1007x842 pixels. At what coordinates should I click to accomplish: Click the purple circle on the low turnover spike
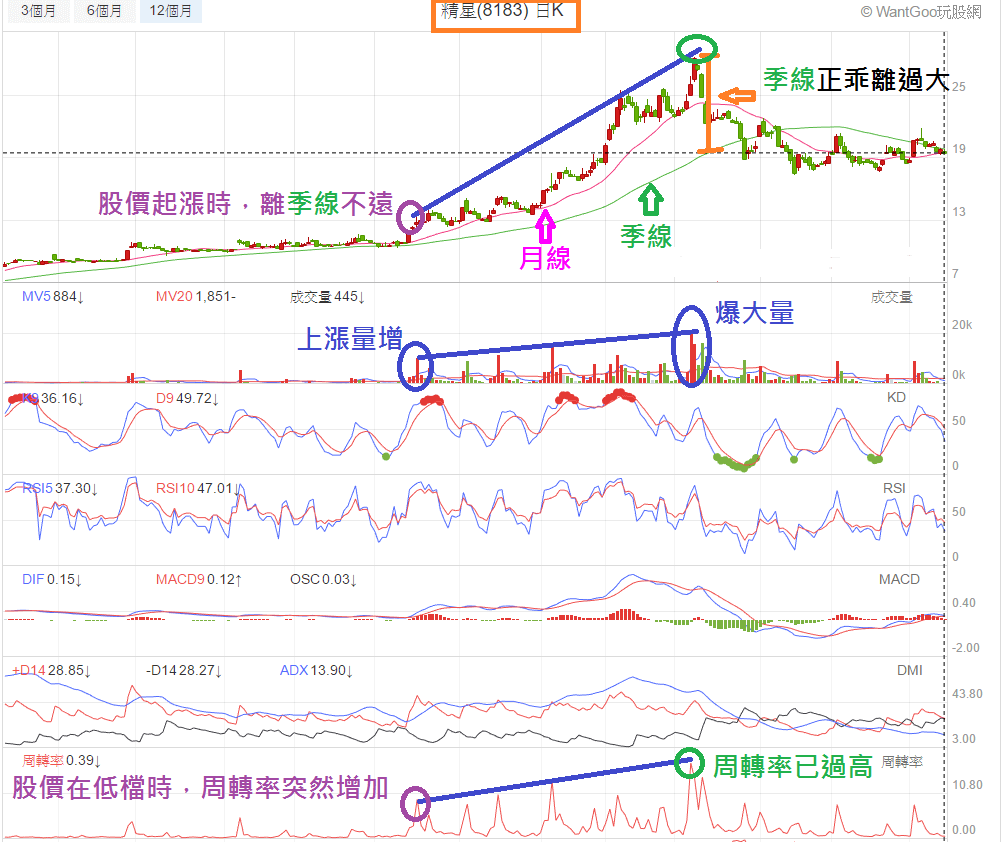pyautogui.click(x=416, y=803)
